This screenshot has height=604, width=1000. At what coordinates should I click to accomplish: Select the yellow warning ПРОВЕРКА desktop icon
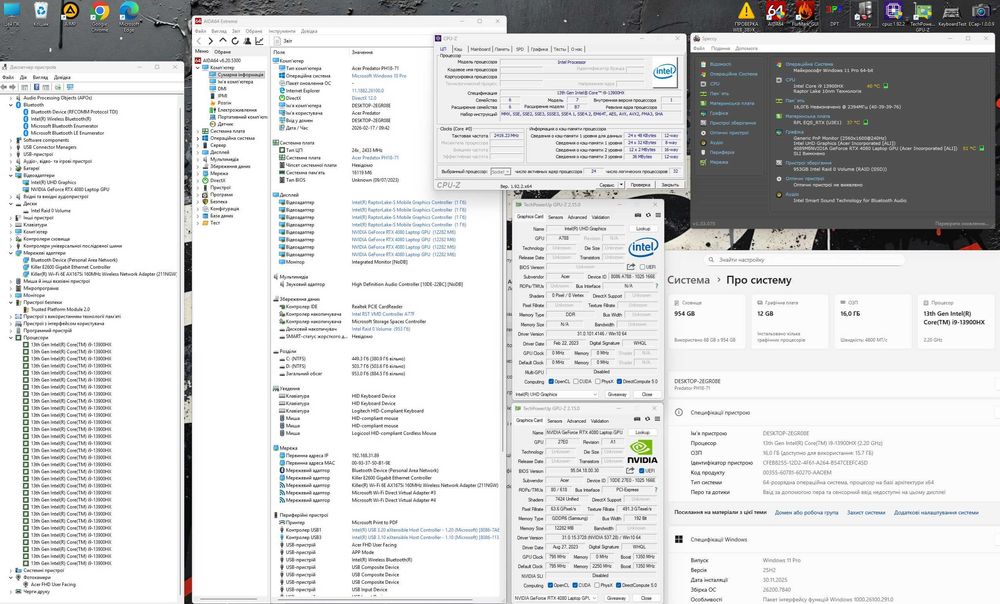[x=746, y=15]
